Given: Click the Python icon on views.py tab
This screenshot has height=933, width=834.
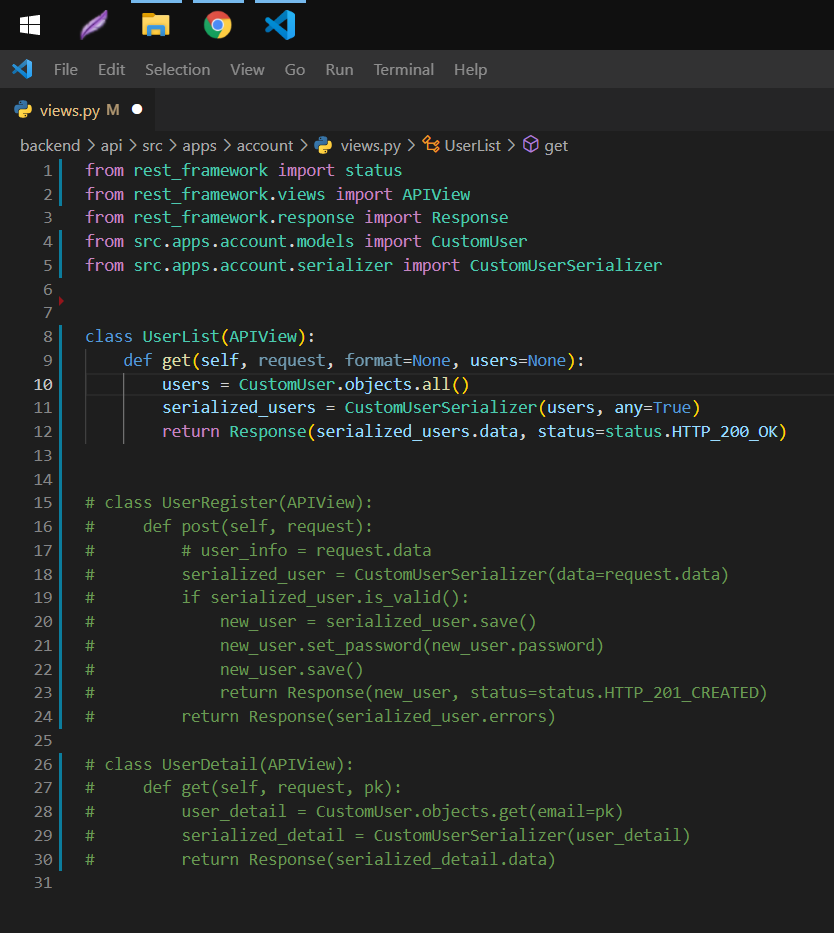Looking at the screenshot, I should [x=22, y=110].
